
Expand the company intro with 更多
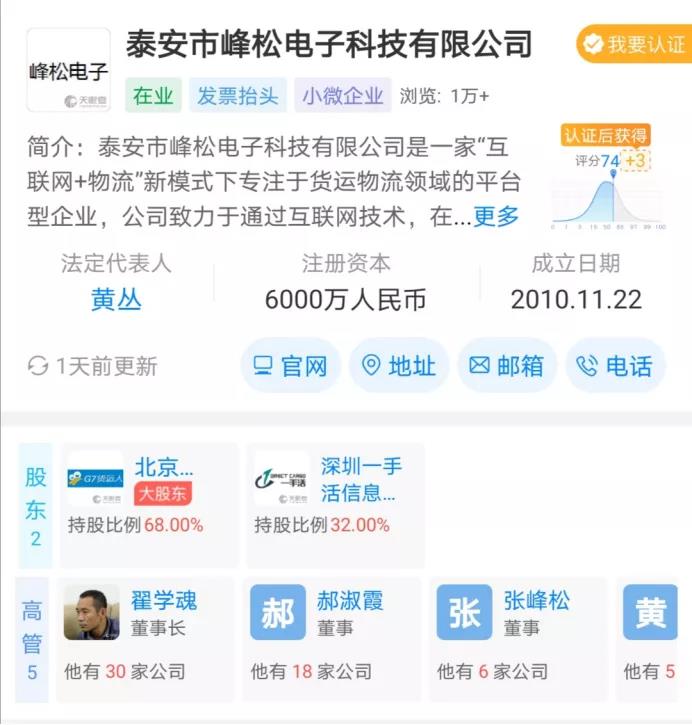pos(496,216)
